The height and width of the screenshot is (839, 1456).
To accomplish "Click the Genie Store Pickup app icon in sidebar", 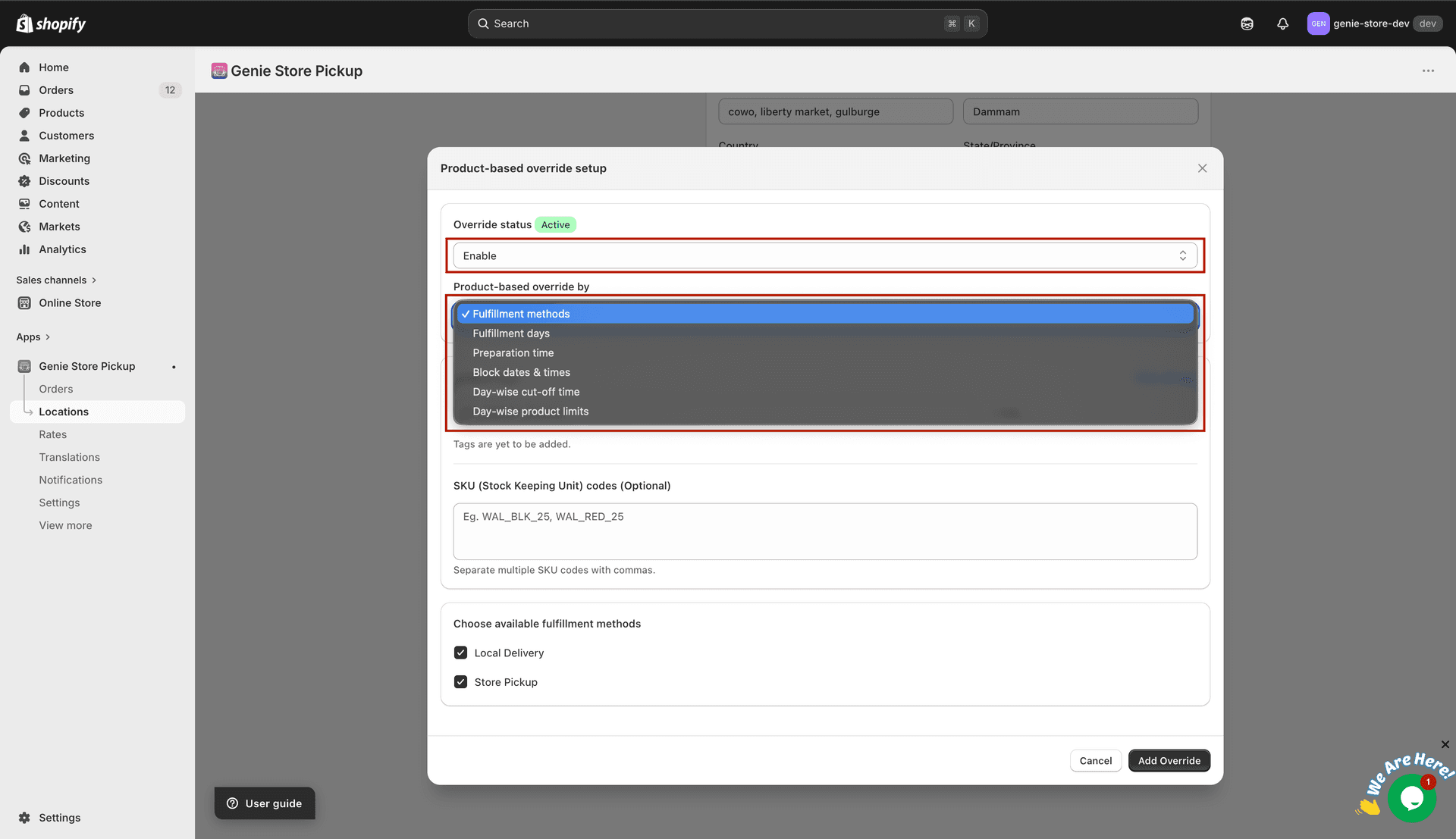I will click(x=24, y=366).
